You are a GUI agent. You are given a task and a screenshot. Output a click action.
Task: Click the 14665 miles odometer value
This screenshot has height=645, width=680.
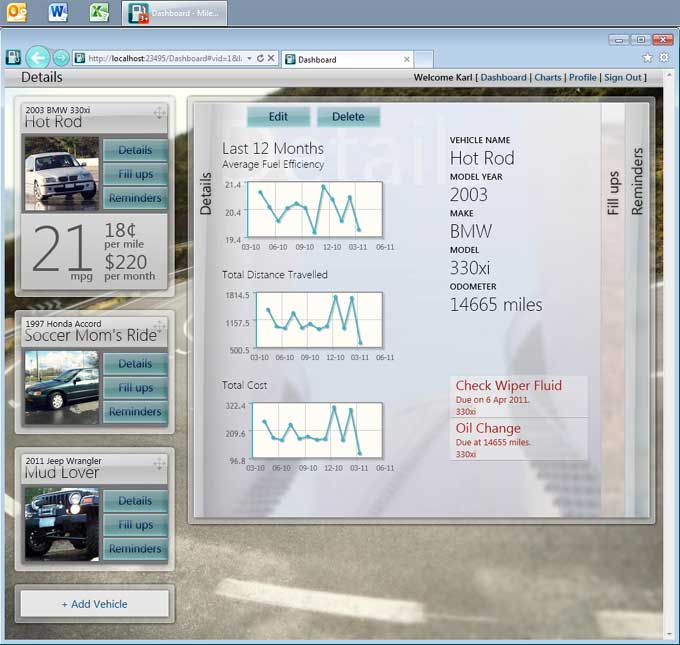click(496, 305)
